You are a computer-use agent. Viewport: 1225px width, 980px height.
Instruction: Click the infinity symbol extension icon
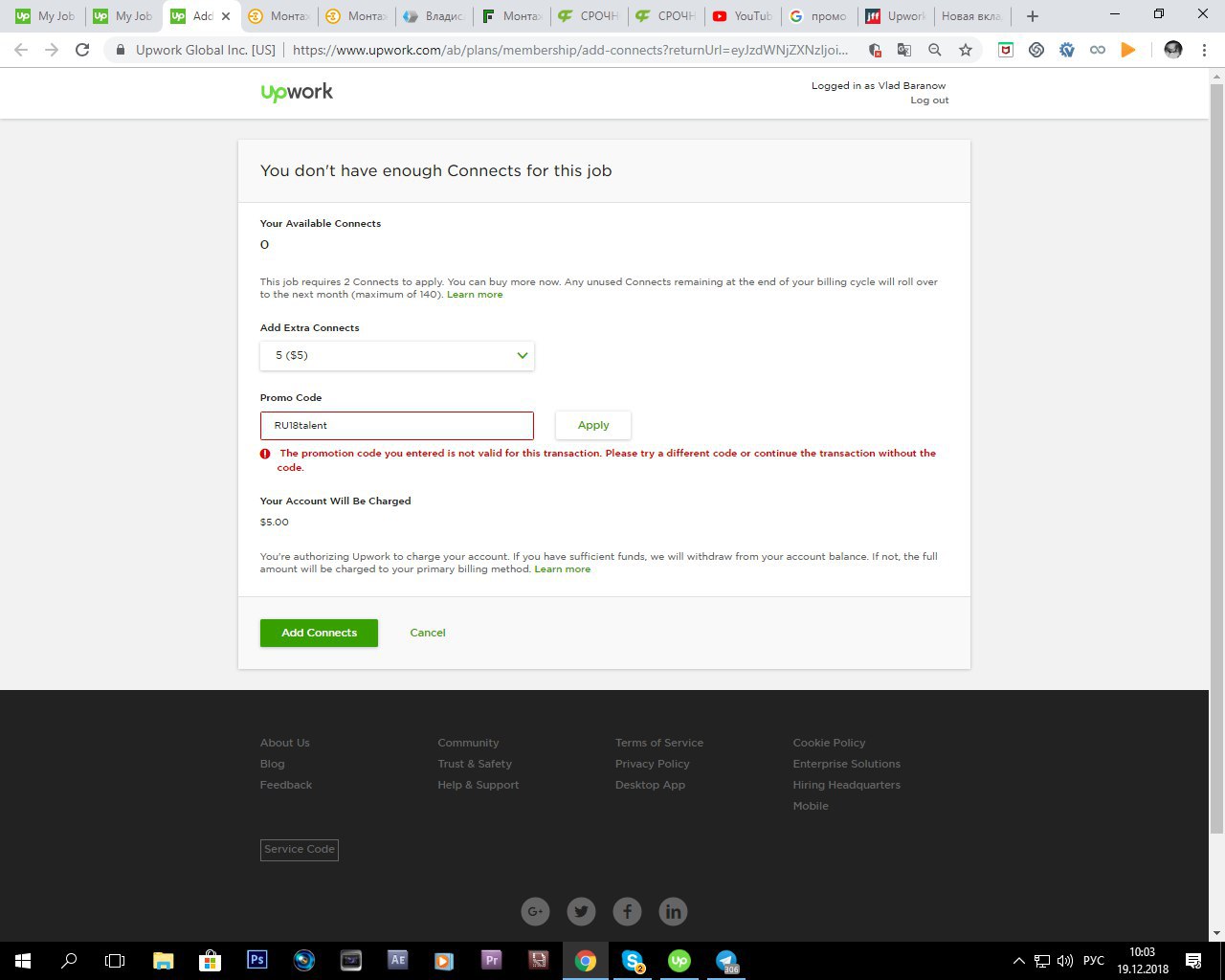(x=1098, y=50)
